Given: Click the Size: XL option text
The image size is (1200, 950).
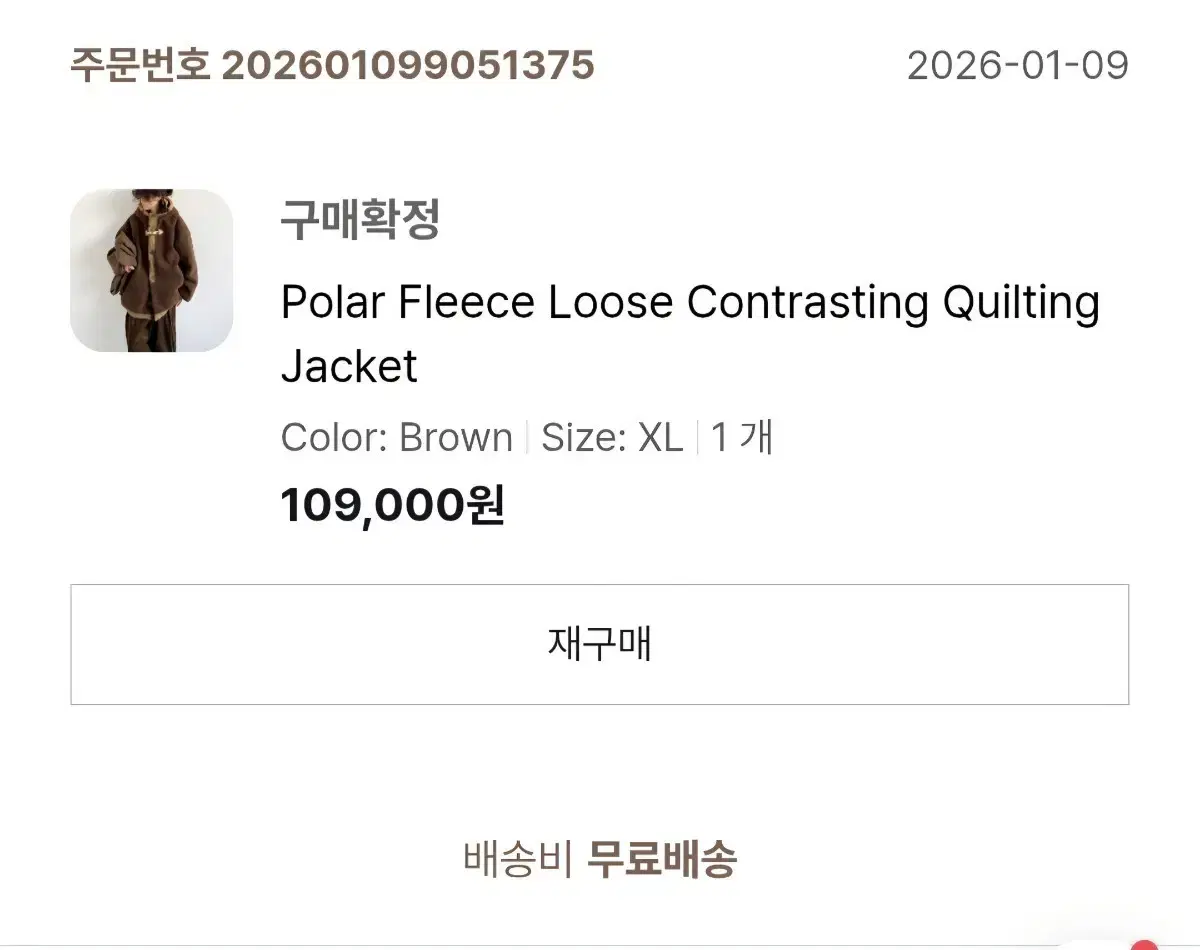Looking at the screenshot, I should [x=612, y=438].
